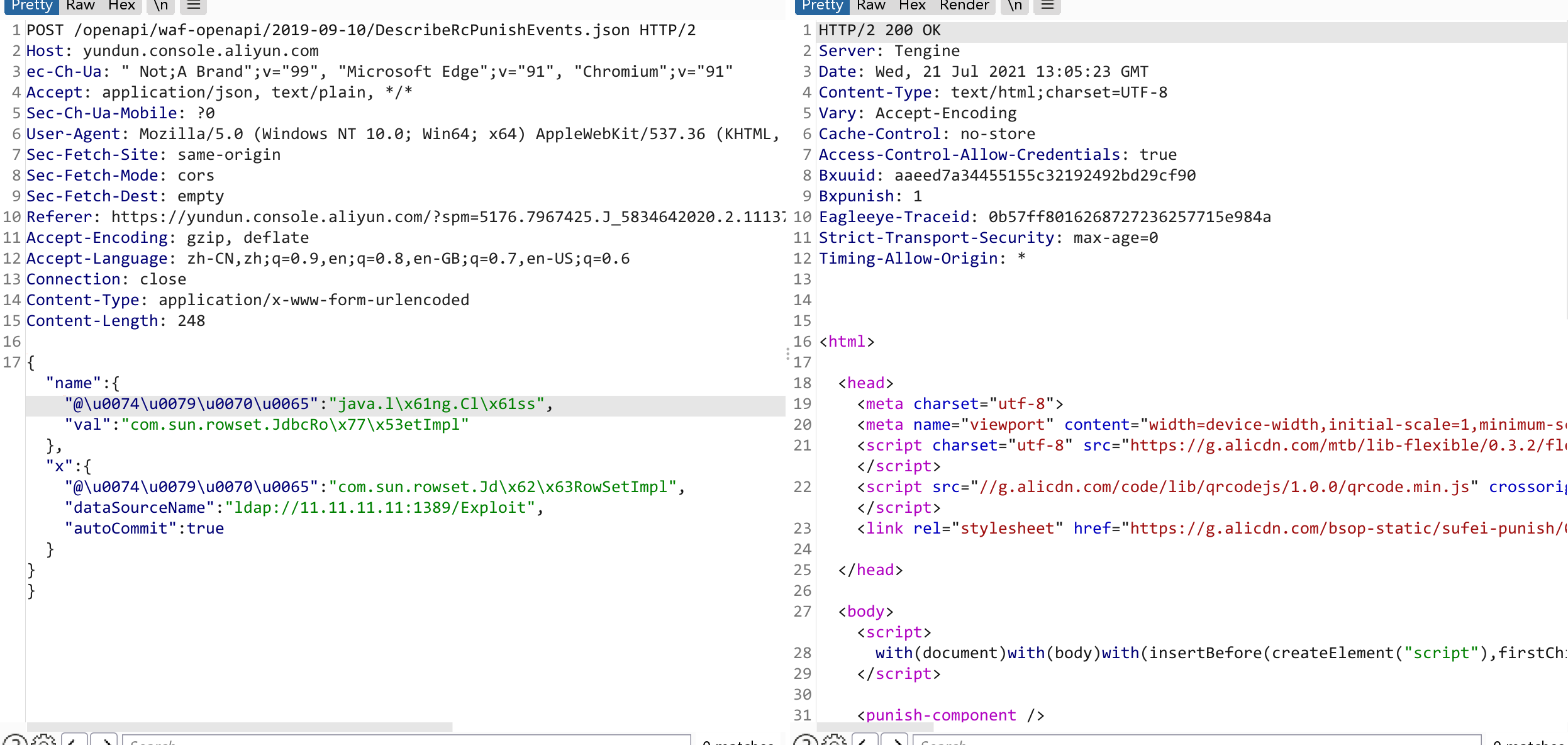The image size is (1568, 745).
Task: Go to previous match in request search
Action: tap(74, 741)
